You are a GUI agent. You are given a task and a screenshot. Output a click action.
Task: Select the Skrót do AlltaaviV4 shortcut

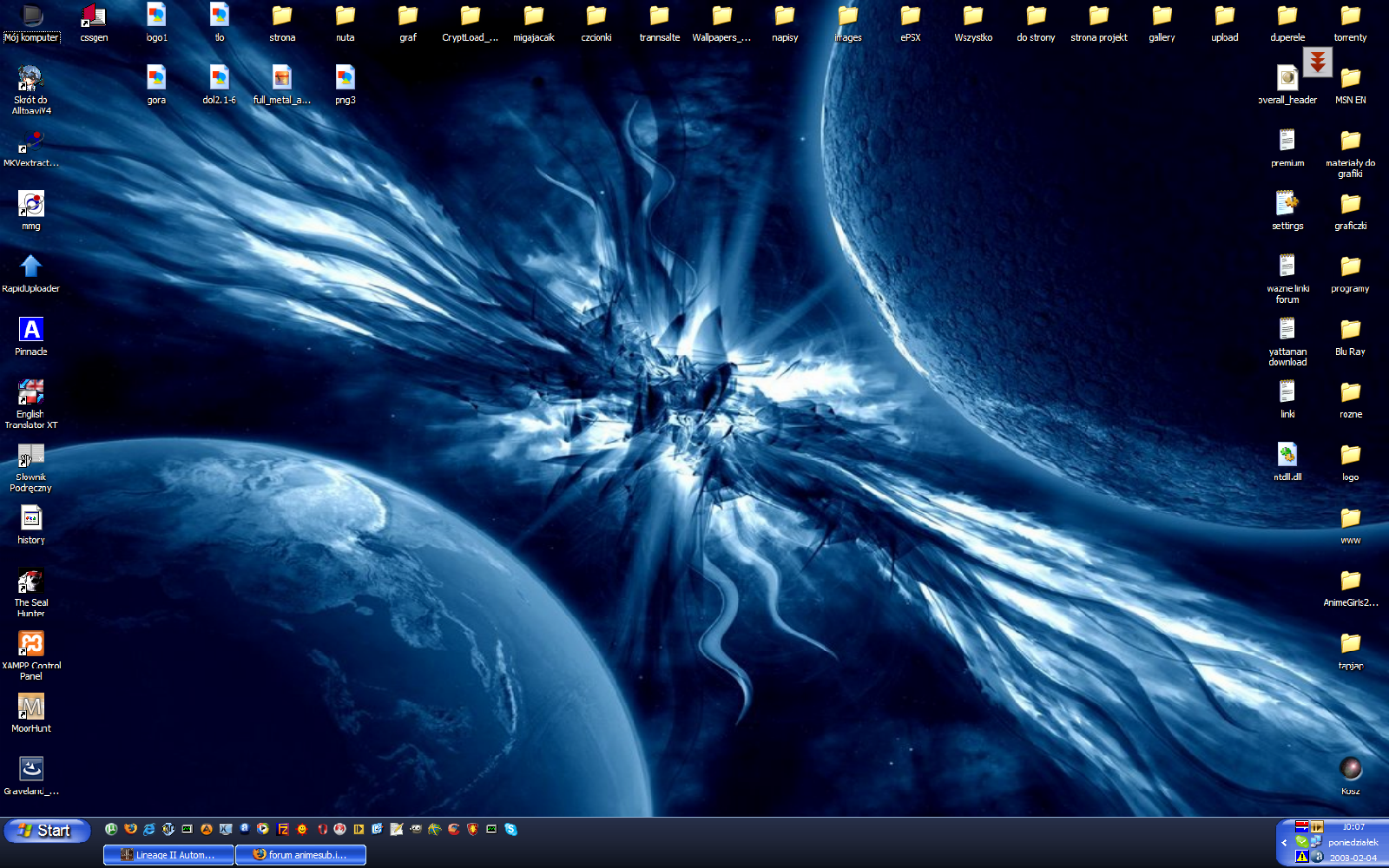coord(31,90)
